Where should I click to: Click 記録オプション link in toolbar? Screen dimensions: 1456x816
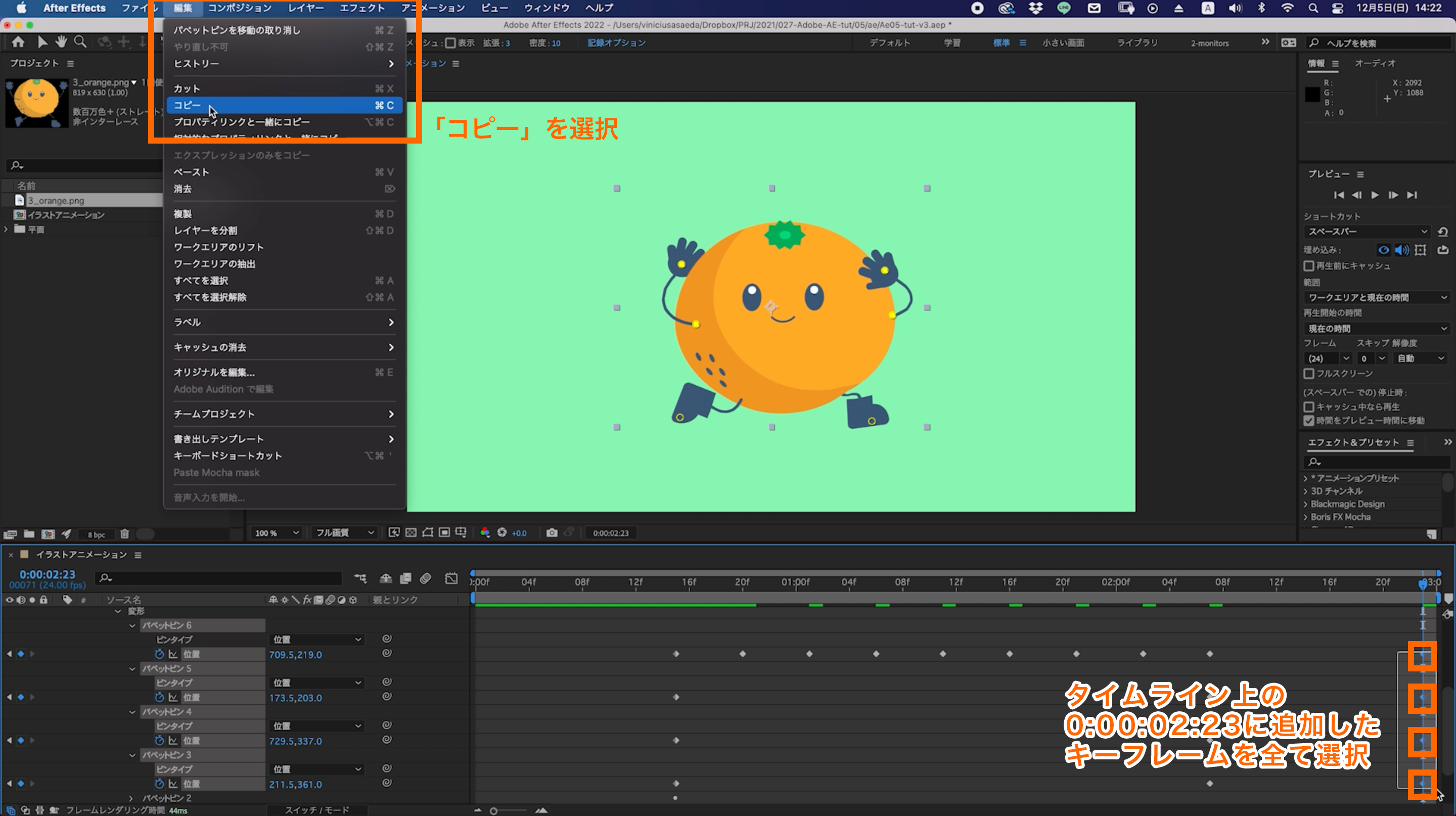click(x=616, y=43)
